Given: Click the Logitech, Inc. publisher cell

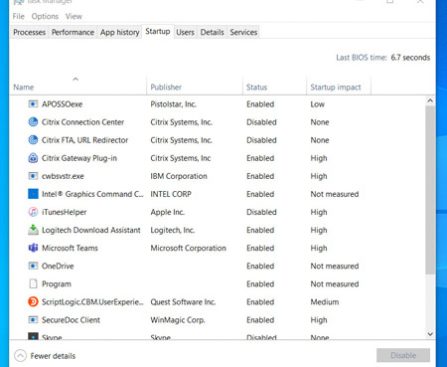Looking at the screenshot, I should [173, 230].
